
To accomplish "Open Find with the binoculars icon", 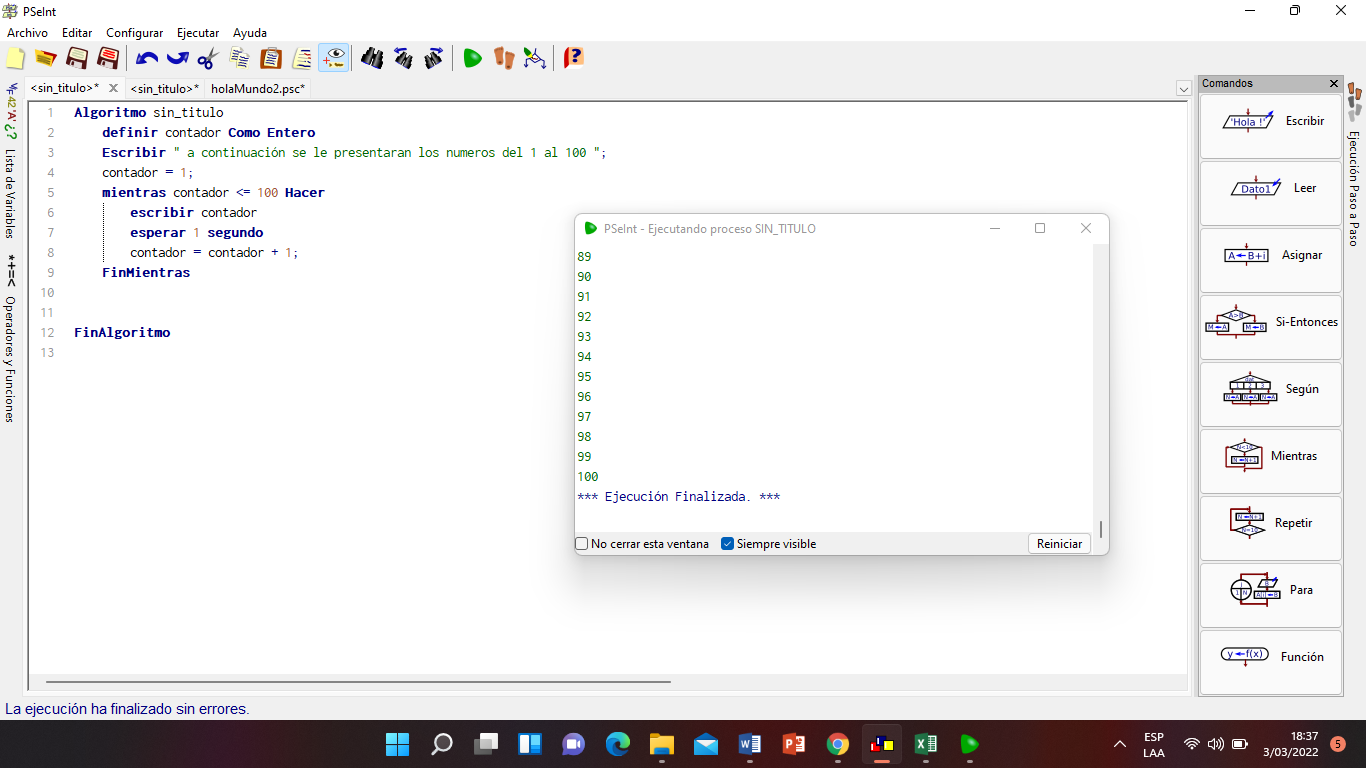I will pos(372,58).
